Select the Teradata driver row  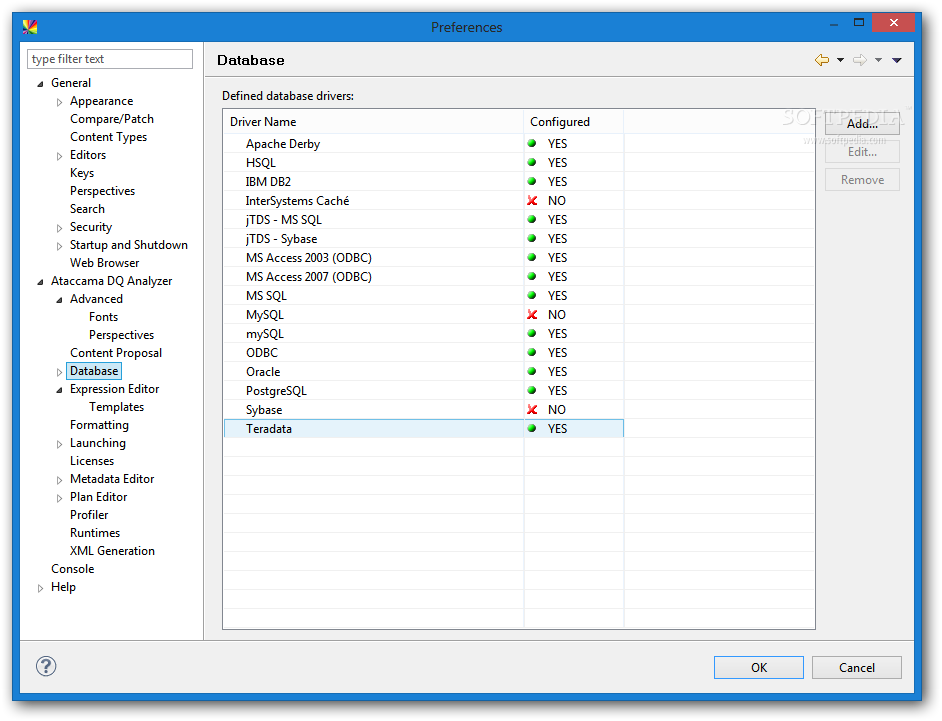click(424, 429)
